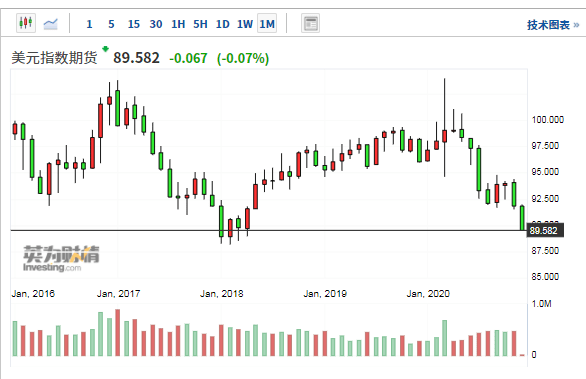Click the 95.000 price axis label
Viewport: 586px width, 379px height.
pos(545,172)
